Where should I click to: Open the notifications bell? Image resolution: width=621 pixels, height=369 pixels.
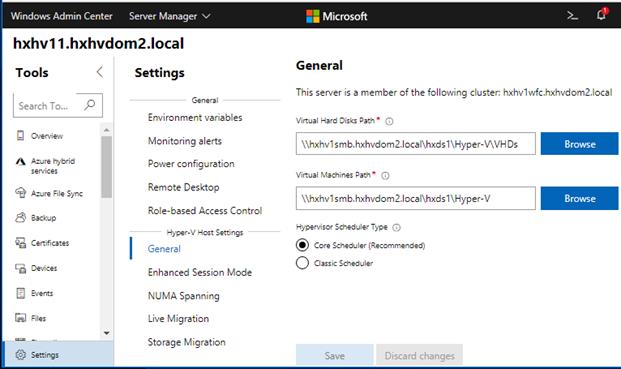click(602, 14)
